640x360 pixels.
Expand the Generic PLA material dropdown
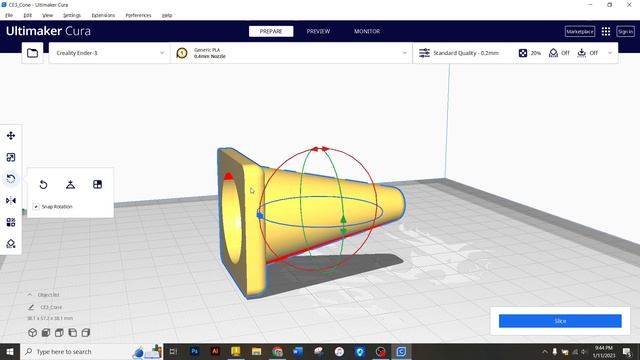291,53
